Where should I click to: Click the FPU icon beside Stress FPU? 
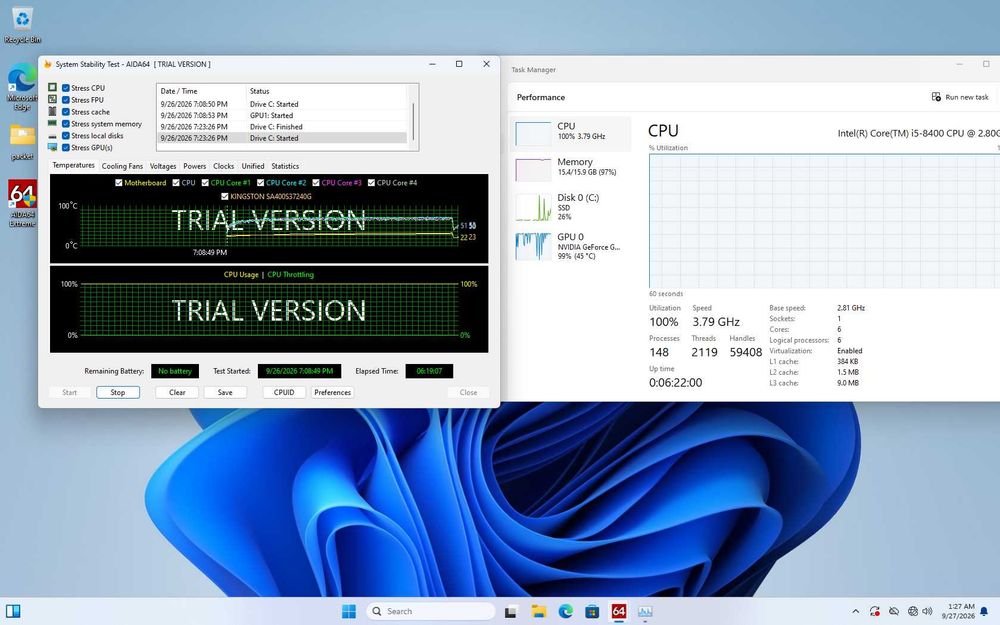pyautogui.click(x=52, y=100)
